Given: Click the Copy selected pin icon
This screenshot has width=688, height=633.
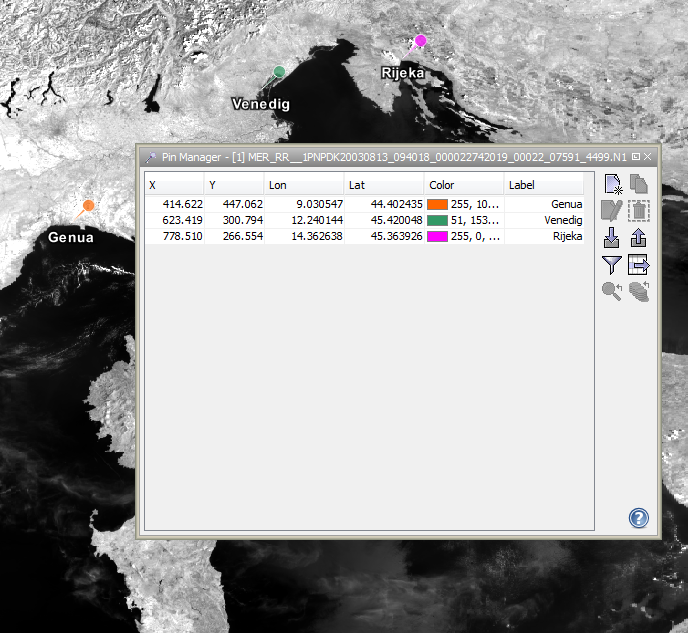Looking at the screenshot, I should click(639, 184).
